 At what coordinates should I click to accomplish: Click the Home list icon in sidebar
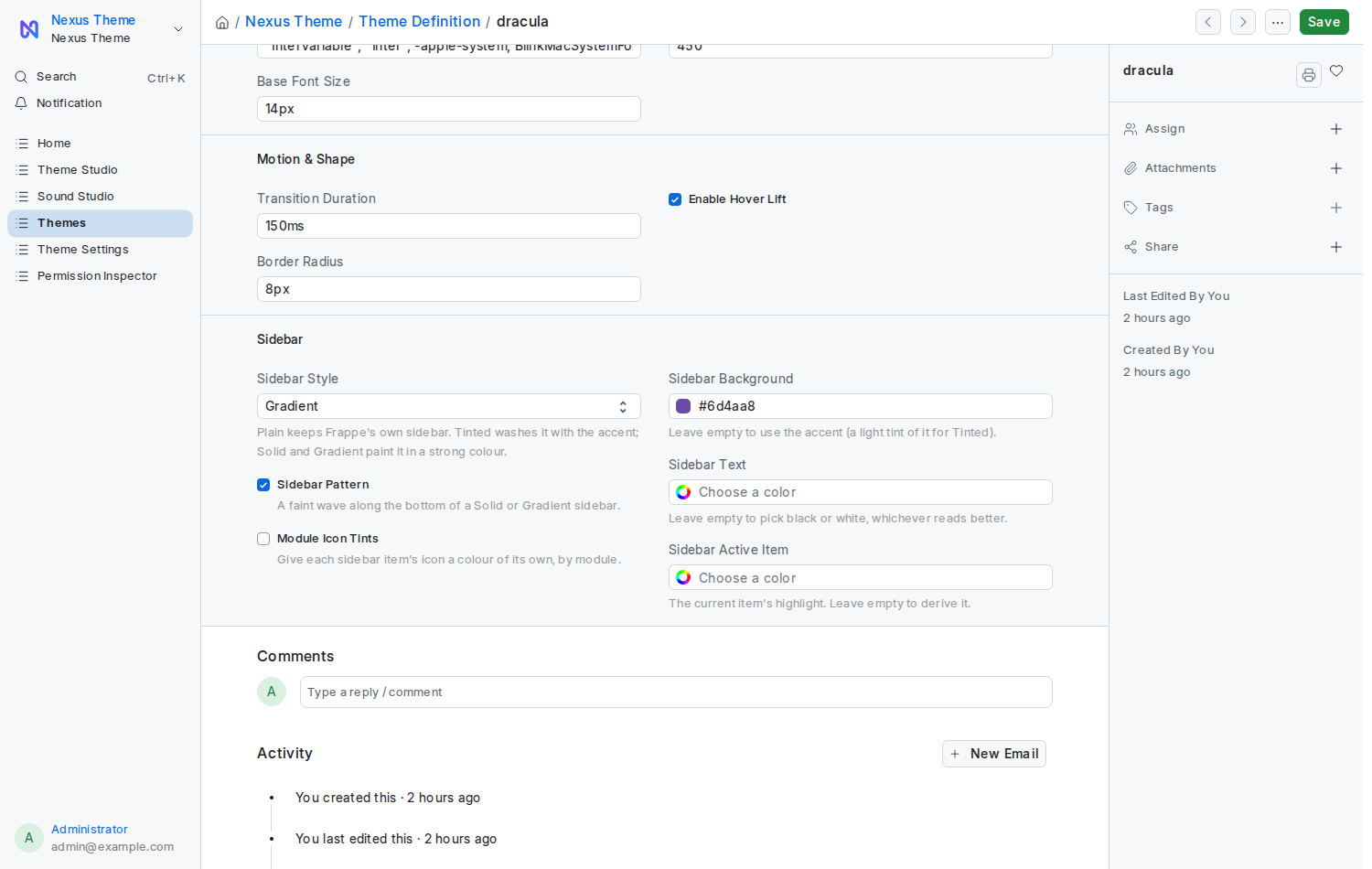click(x=23, y=144)
